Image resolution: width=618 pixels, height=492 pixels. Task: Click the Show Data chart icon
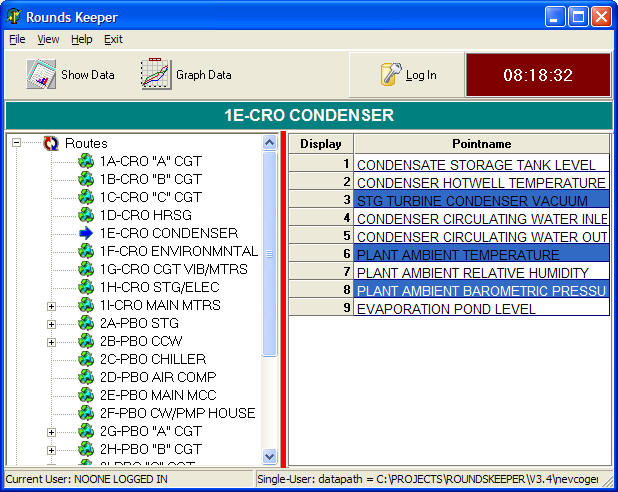(x=40, y=75)
